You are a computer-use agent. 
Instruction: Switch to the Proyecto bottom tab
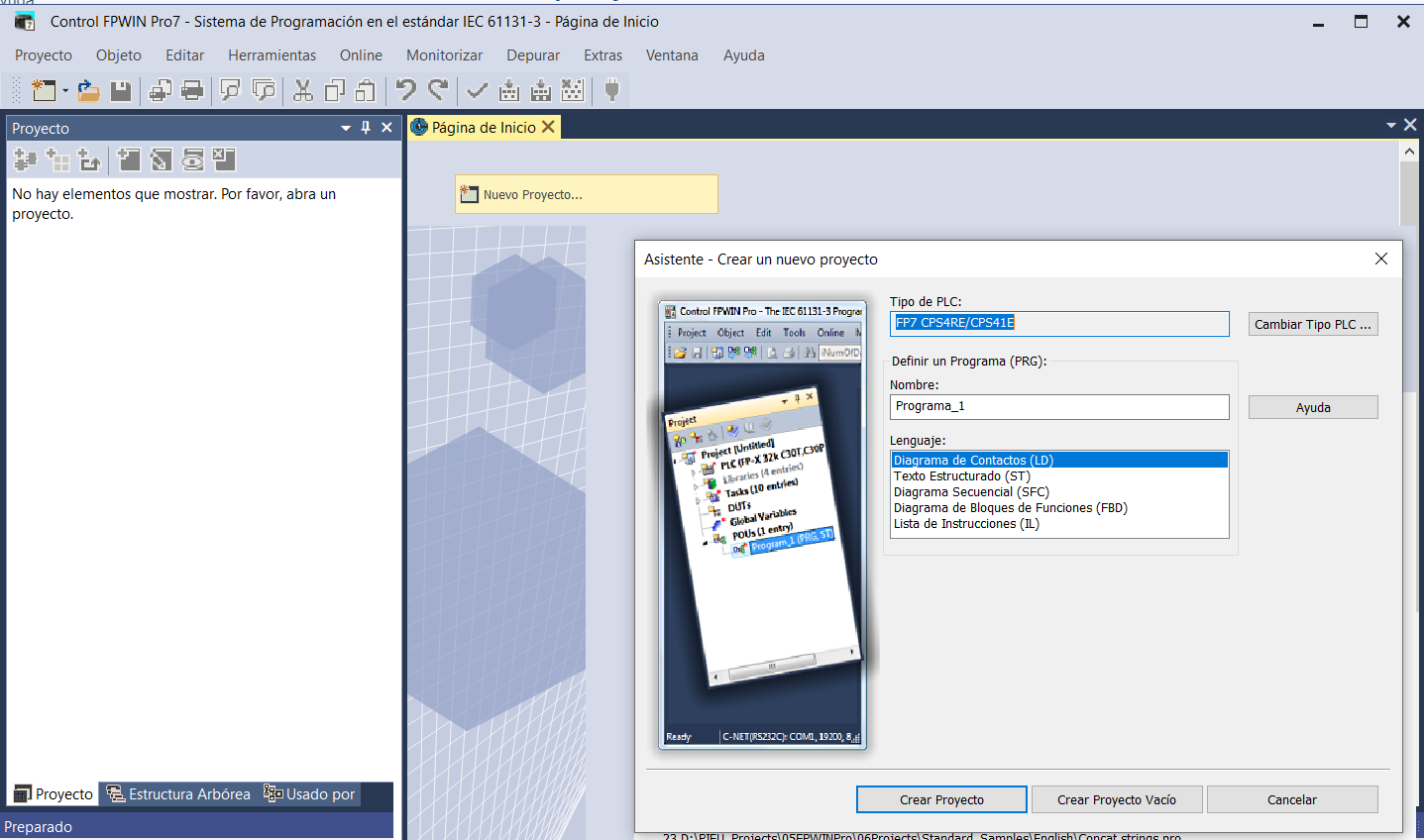click(x=54, y=793)
